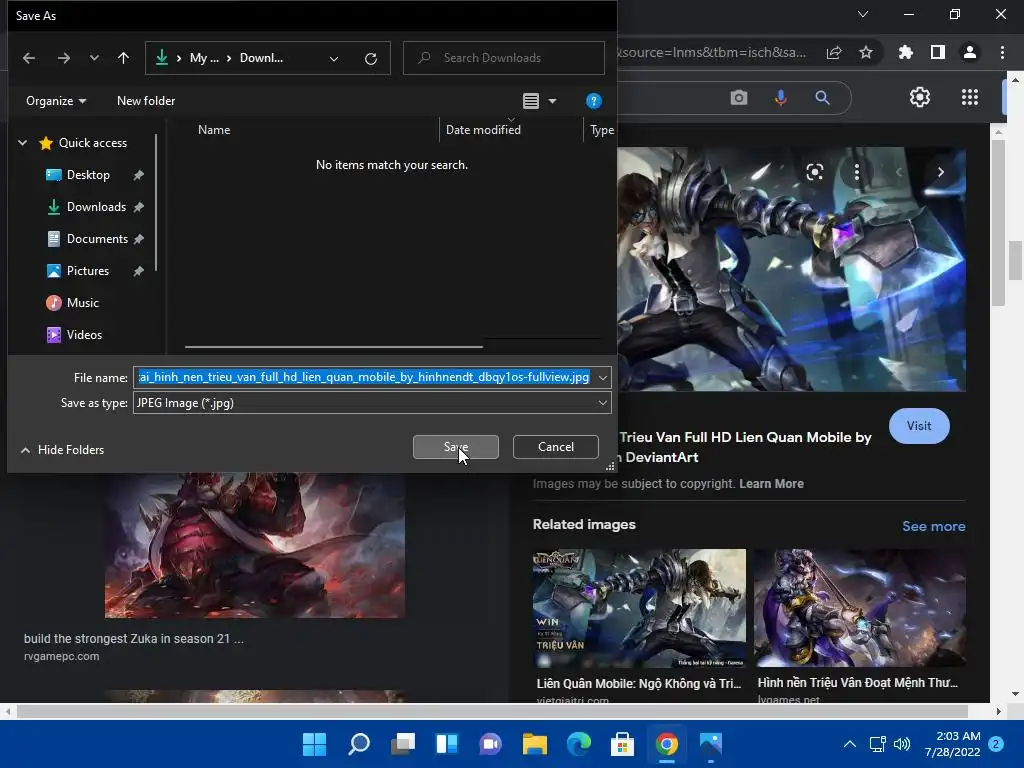Go to next preview image arrow

tap(940, 172)
